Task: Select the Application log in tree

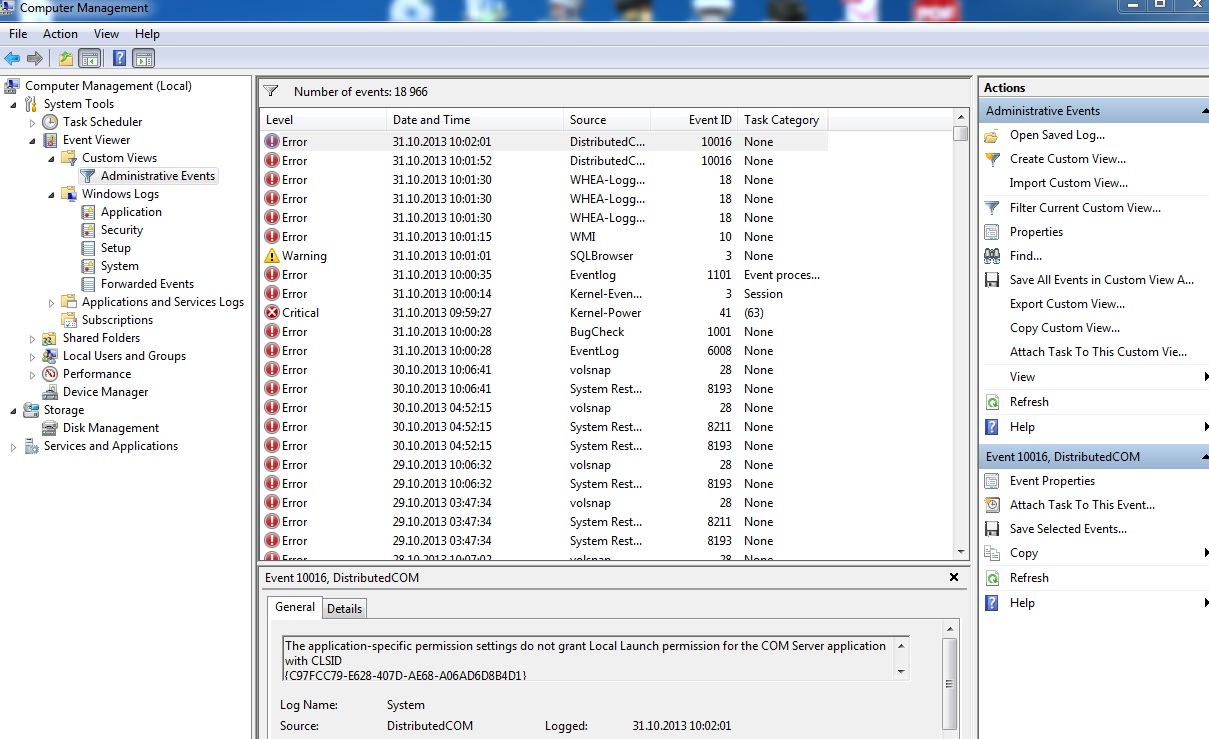Action: [131, 212]
